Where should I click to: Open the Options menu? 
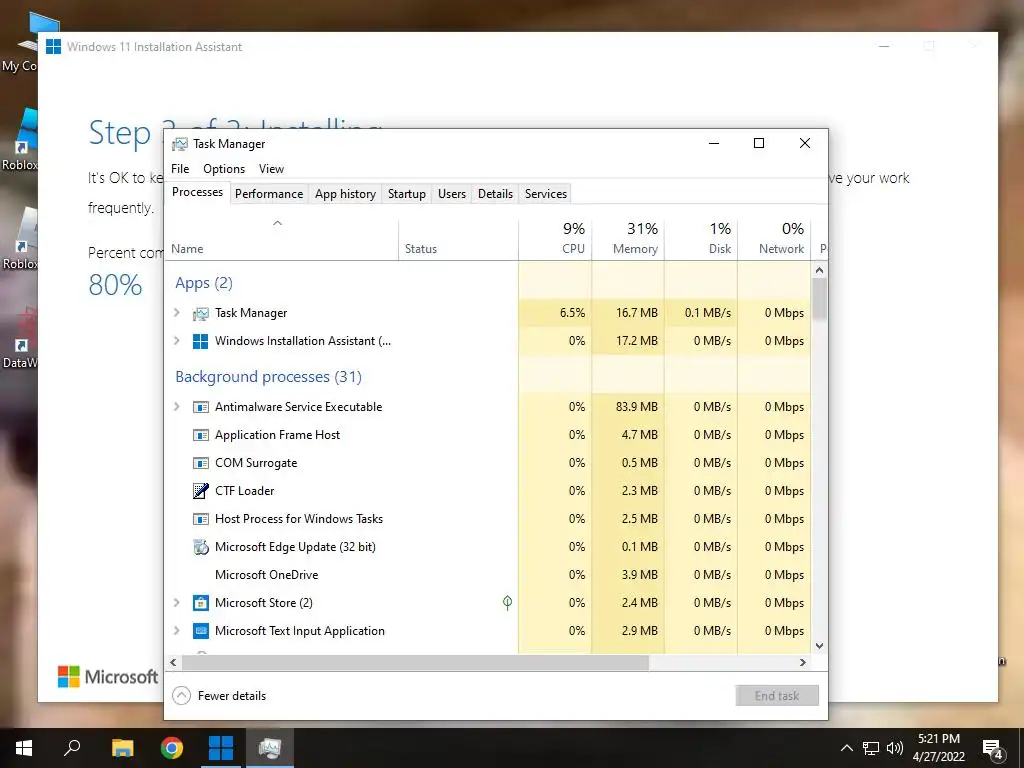(x=224, y=168)
